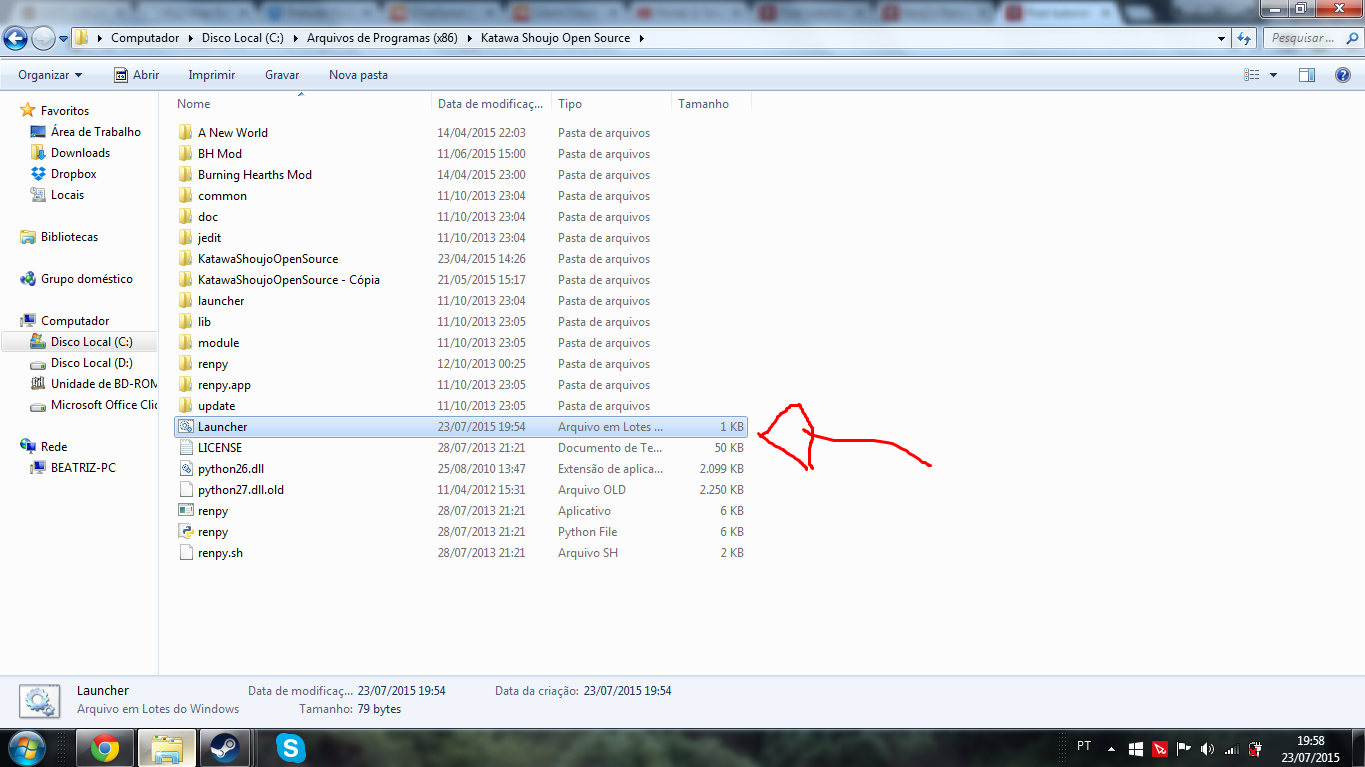Change view with the views icon
This screenshot has height=767, width=1365.
[x=1252, y=75]
